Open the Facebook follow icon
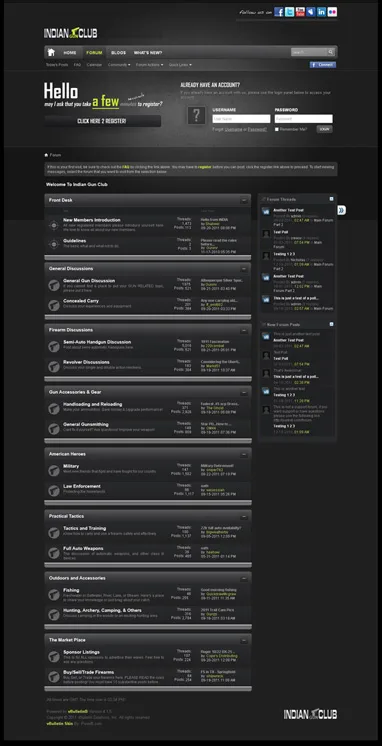The width and height of the screenshot is (382, 746). point(279,12)
